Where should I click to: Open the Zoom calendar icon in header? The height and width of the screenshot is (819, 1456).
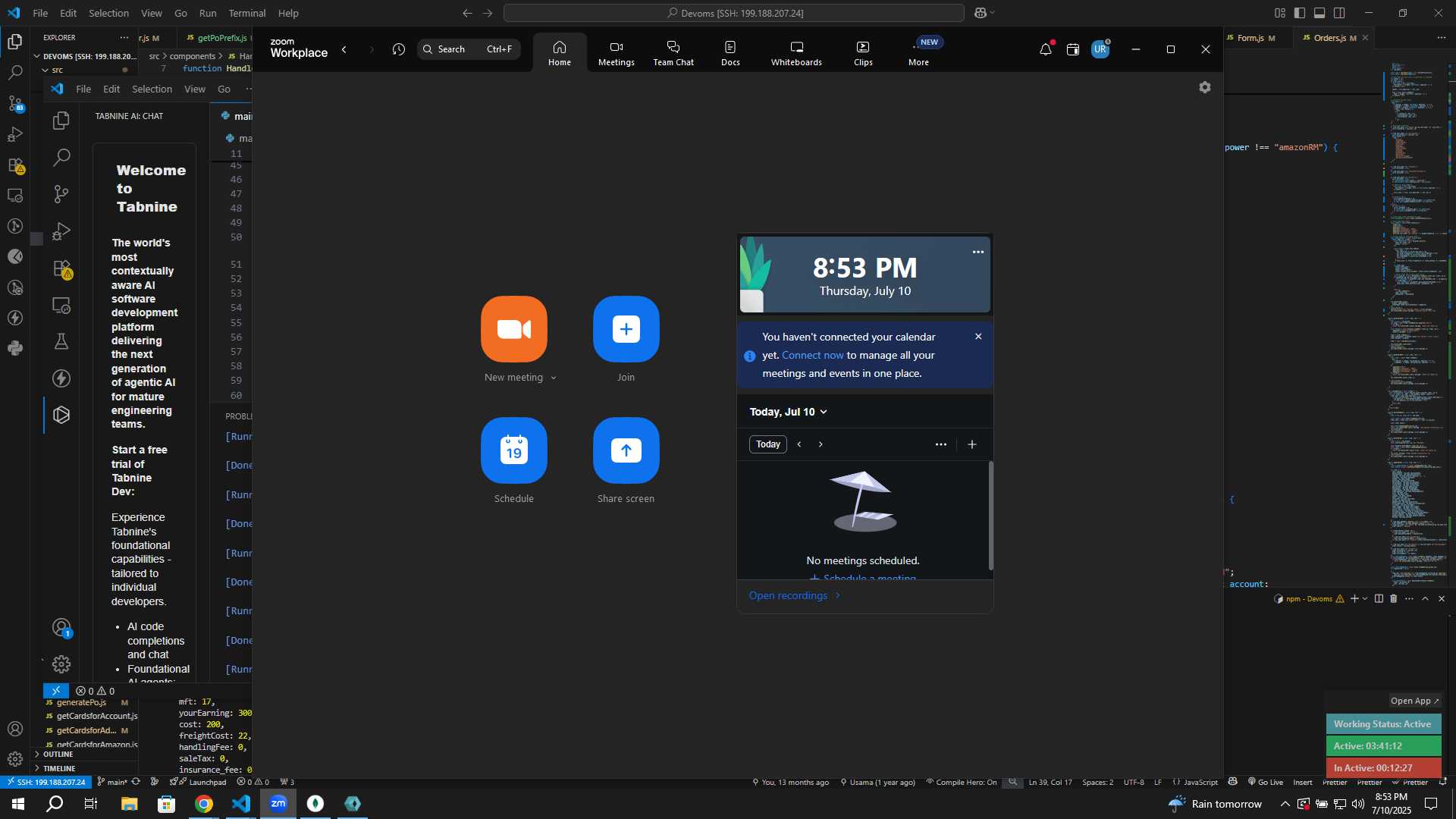coord(1073,49)
